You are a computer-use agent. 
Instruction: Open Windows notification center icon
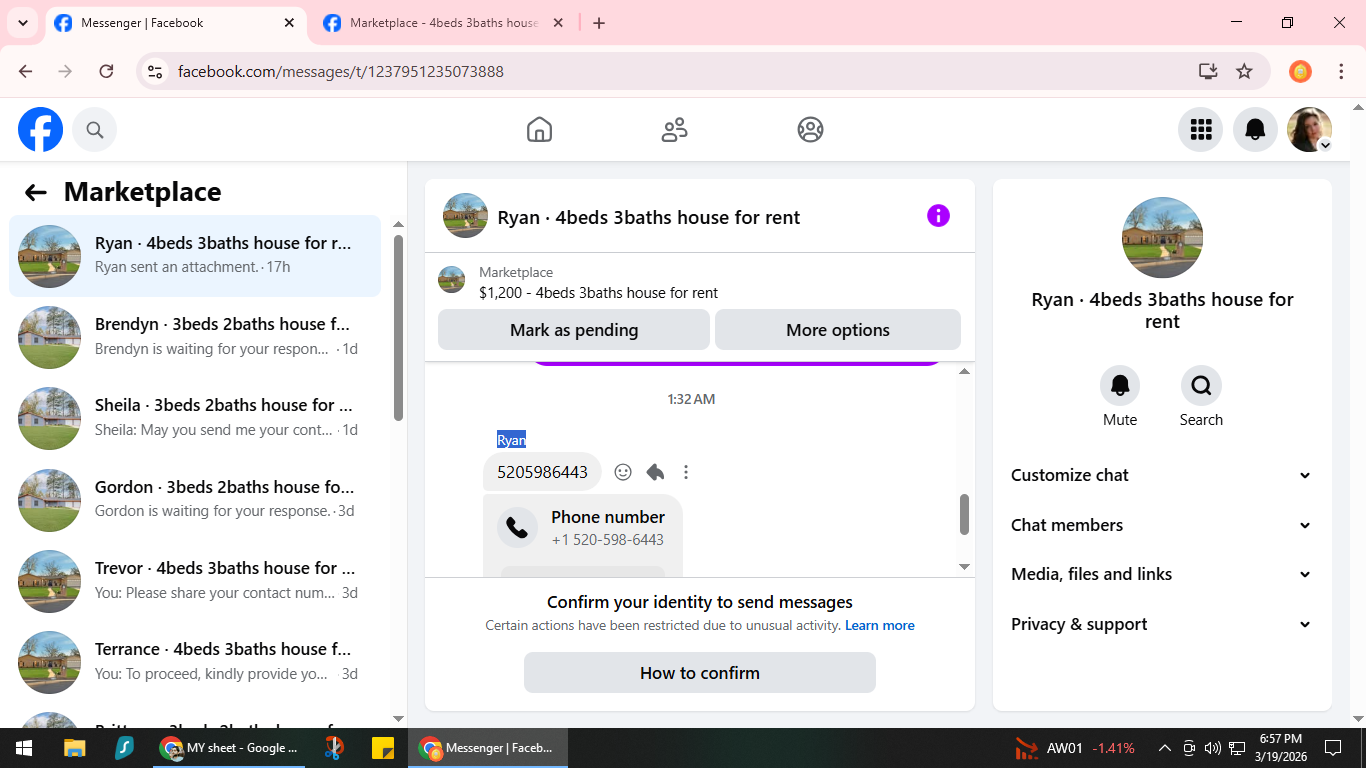[x=1332, y=748]
